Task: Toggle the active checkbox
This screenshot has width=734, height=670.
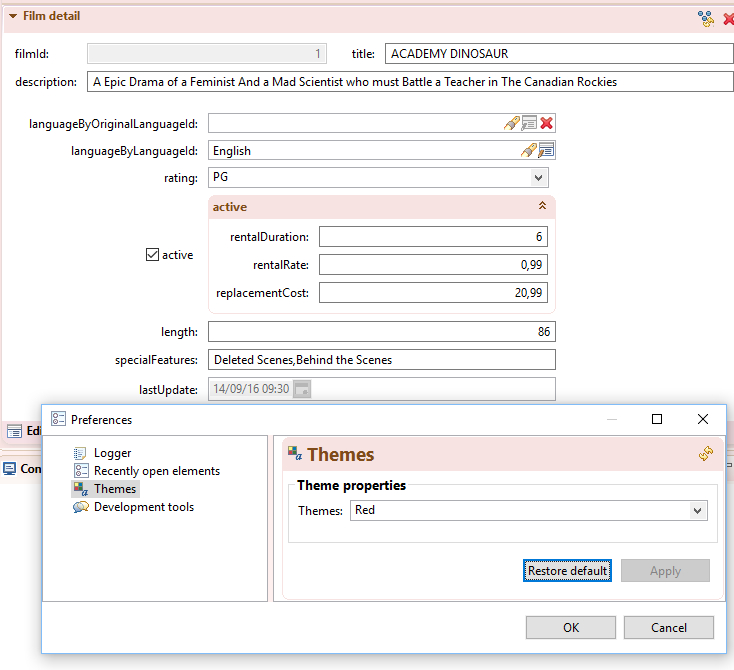Action: click(153, 255)
